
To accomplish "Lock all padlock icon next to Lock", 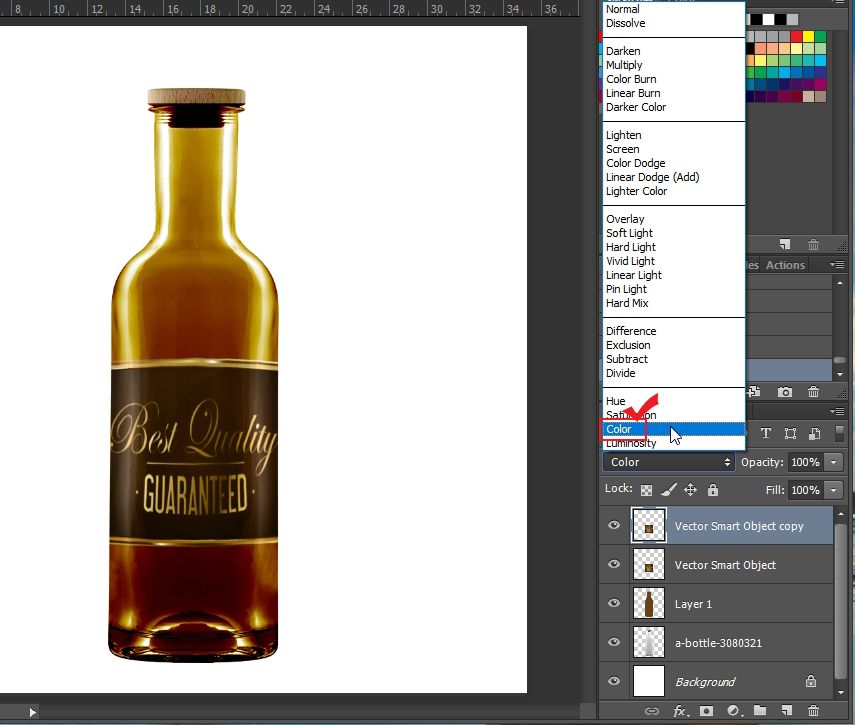I will tap(713, 490).
